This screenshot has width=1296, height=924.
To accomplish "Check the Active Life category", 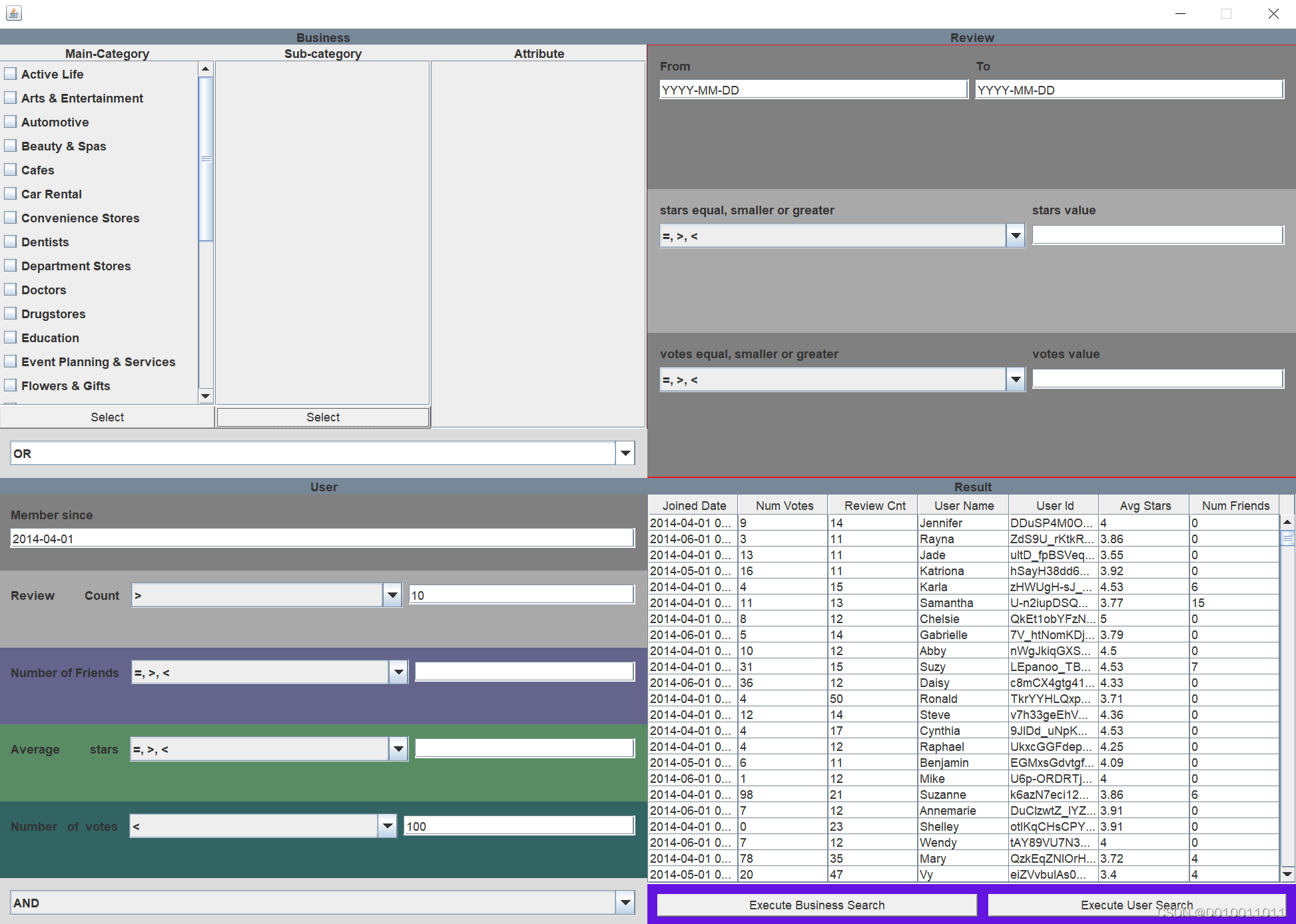I will [x=11, y=74].
